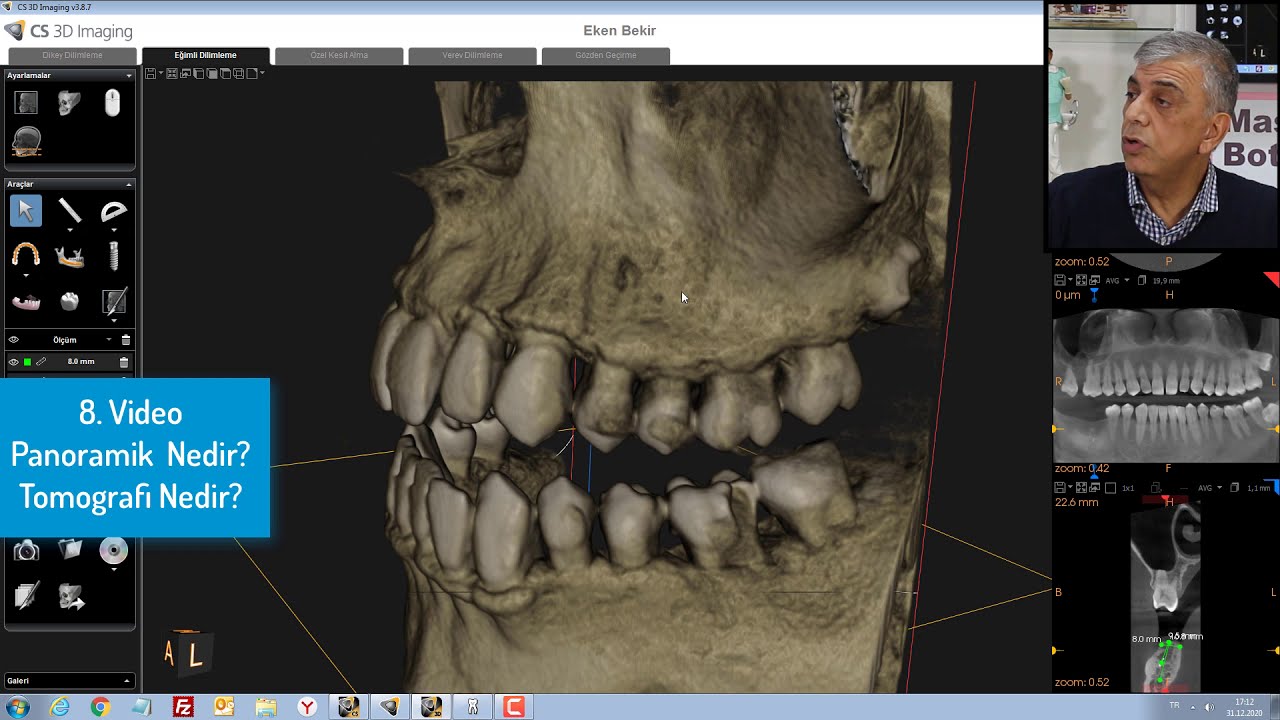
Task: Open FileZilla from taskbar
Action: [183, 707]
